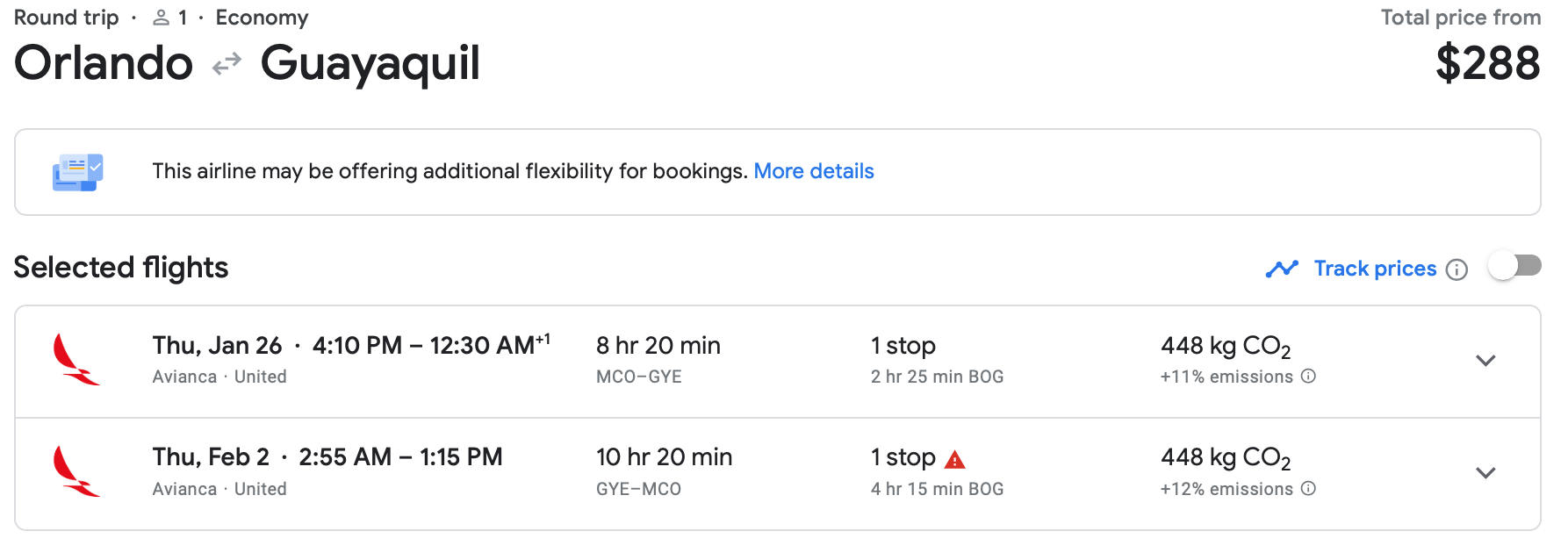The width and height of the screenshot is (1568, 560).
Task: Click the Track prices info icon
Action: pyautogui.click(x=1457, y=269)
